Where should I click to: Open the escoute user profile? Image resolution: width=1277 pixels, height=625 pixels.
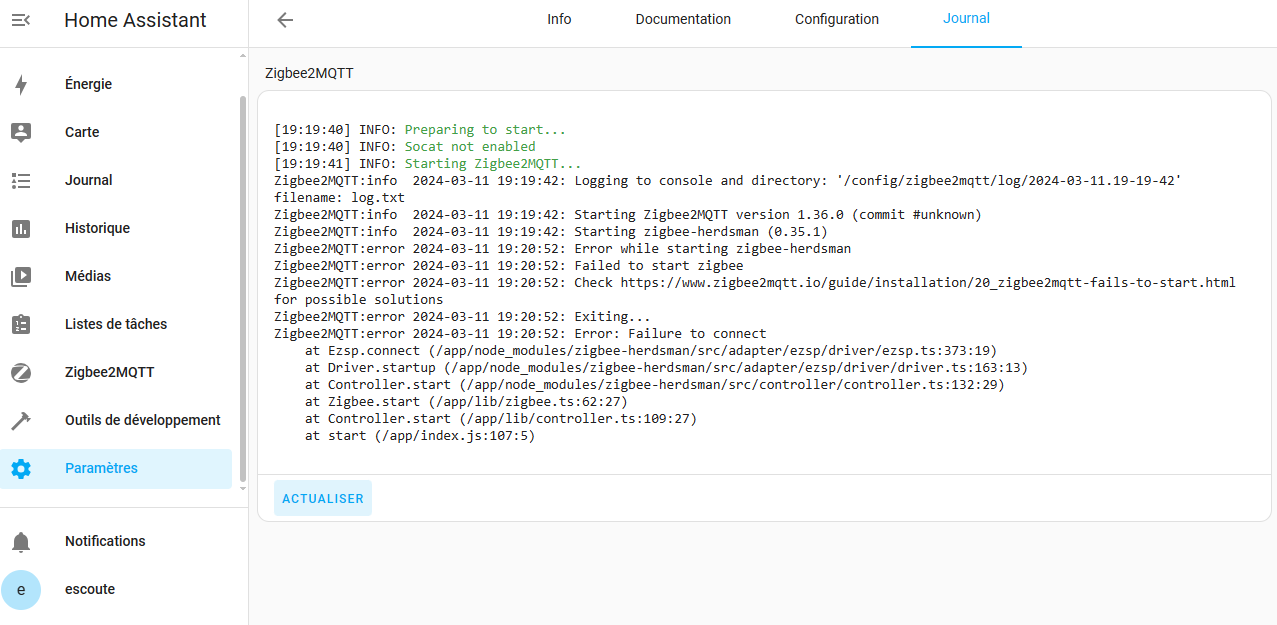pyautogui.click(x=116, y=590)
